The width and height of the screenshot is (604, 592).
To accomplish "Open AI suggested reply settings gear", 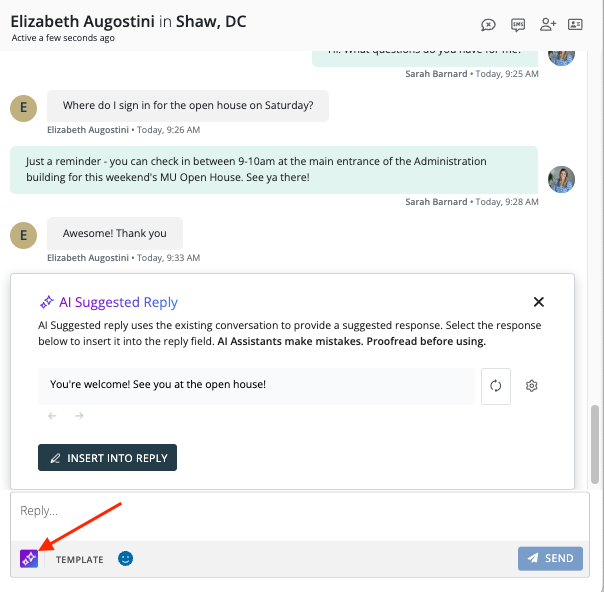I will [532, 386].
